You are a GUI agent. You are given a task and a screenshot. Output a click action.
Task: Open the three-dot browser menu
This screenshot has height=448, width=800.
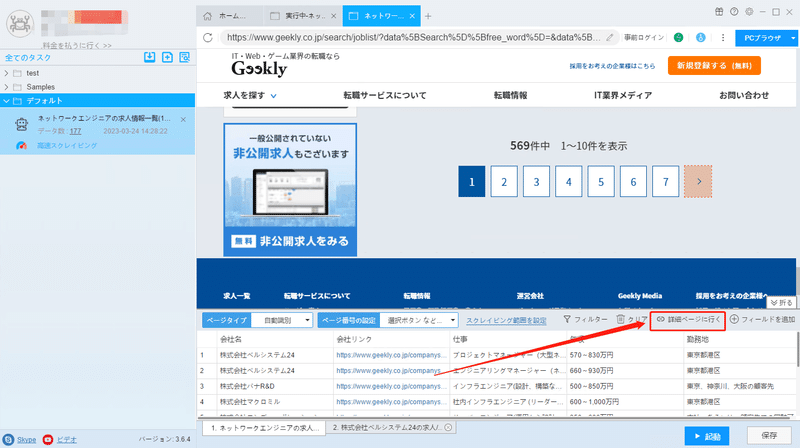(x=722, y=37)
